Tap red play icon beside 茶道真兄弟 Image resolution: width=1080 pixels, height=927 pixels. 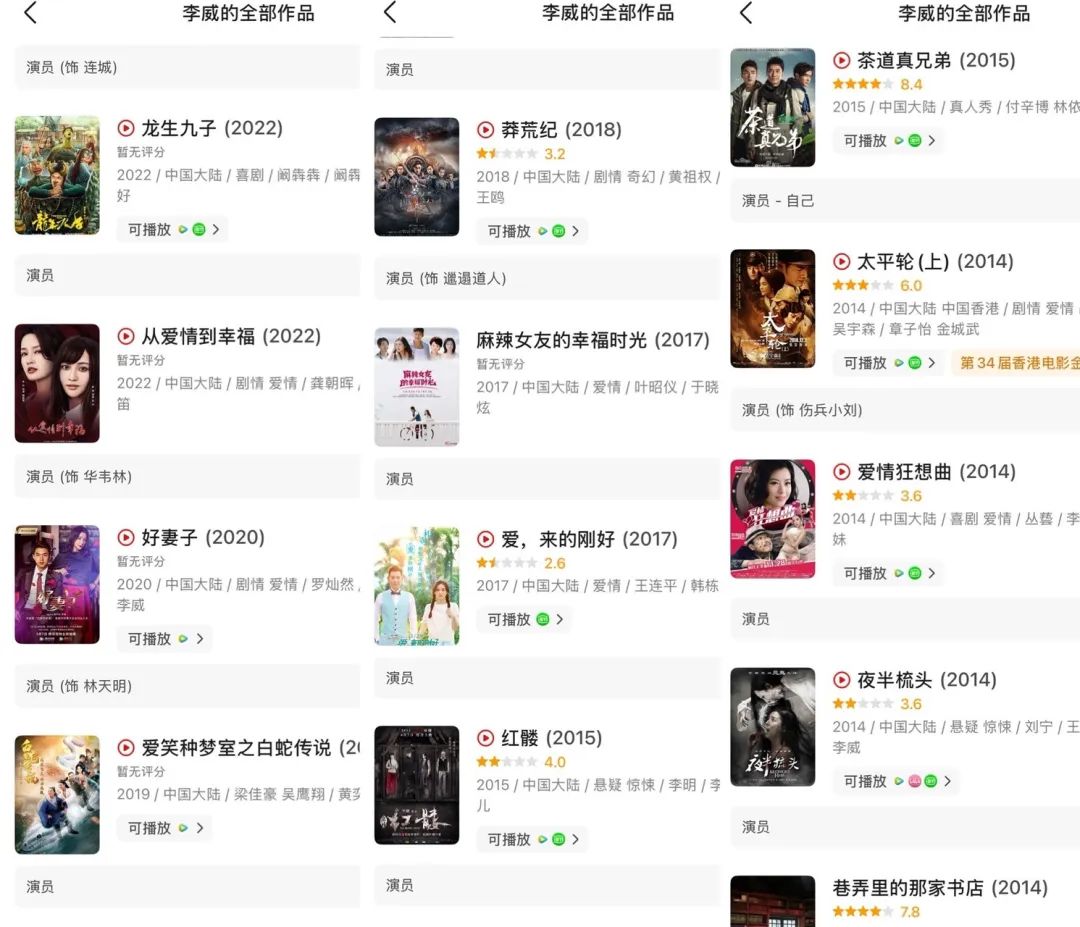click(x=841, y=61)
